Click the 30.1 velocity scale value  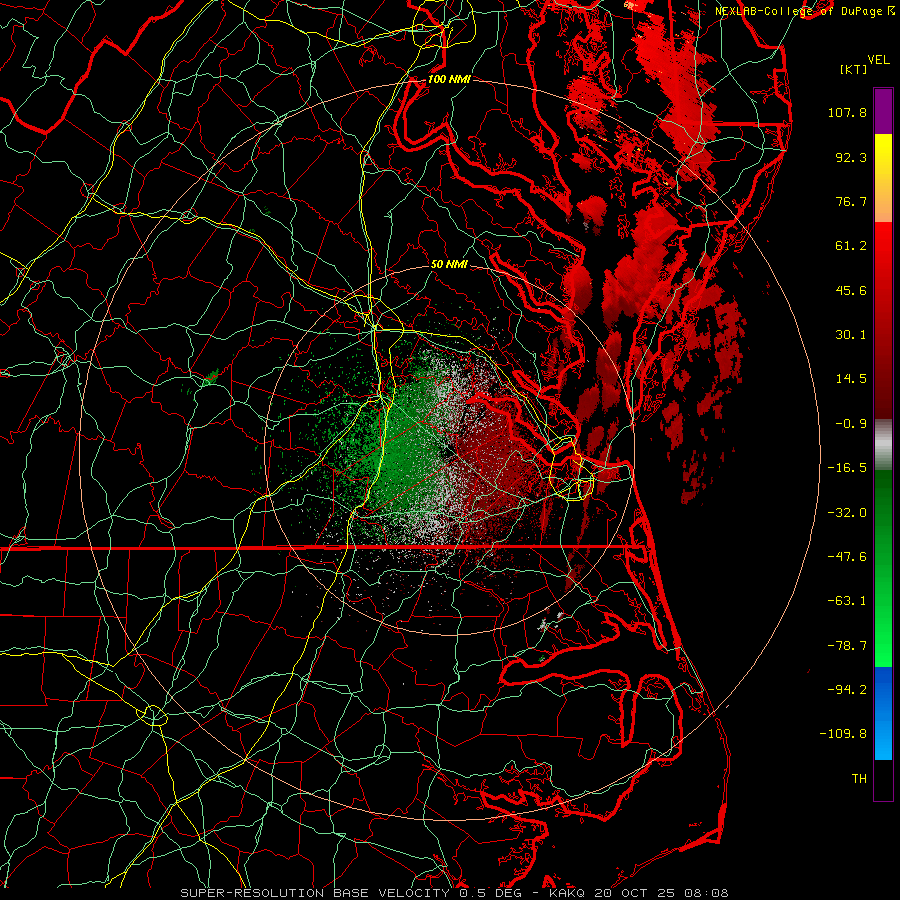tap(851, 335)
